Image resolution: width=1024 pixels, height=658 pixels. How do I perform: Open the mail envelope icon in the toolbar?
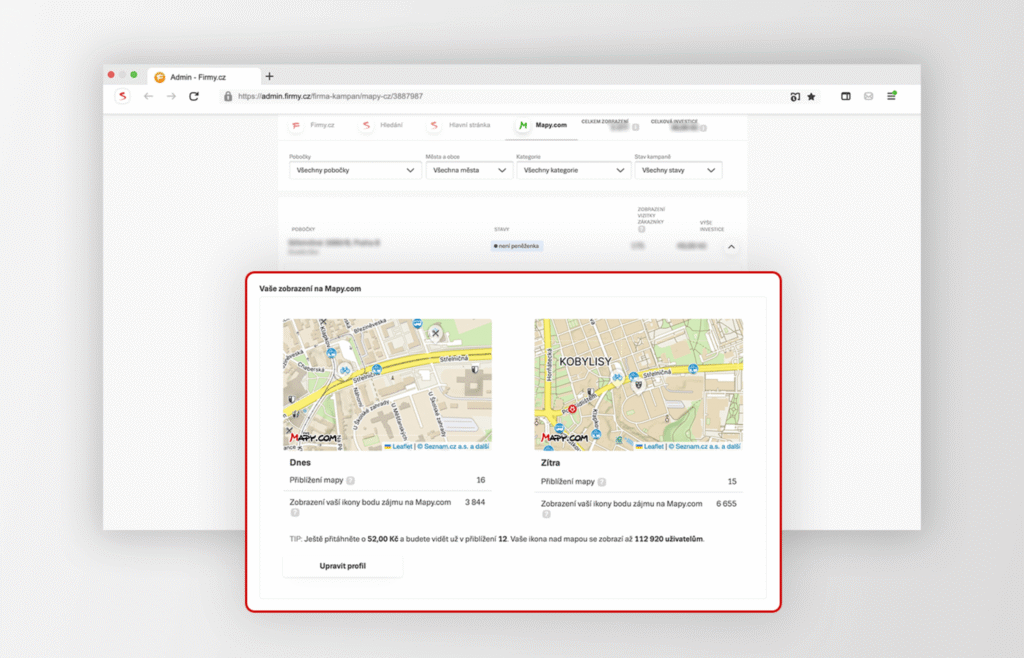[869, 96]
